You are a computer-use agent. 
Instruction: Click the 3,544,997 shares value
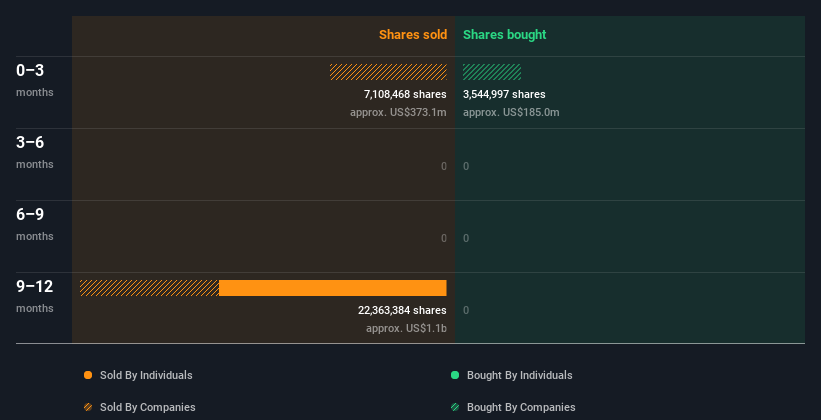504,94
